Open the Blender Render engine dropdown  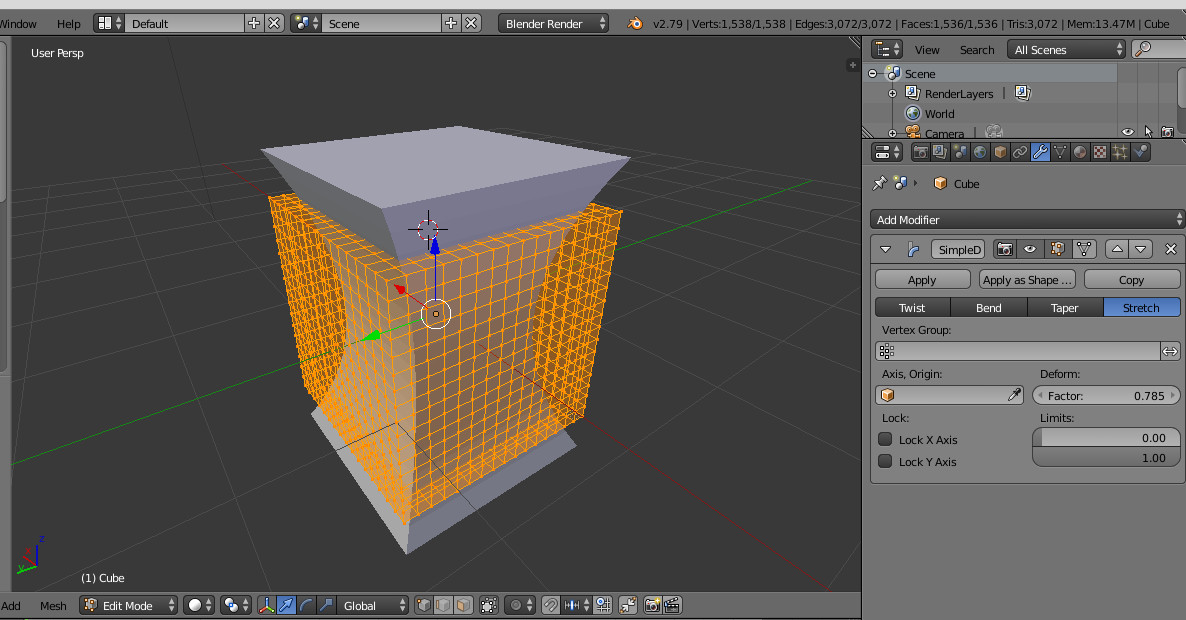tap(553, 23)
